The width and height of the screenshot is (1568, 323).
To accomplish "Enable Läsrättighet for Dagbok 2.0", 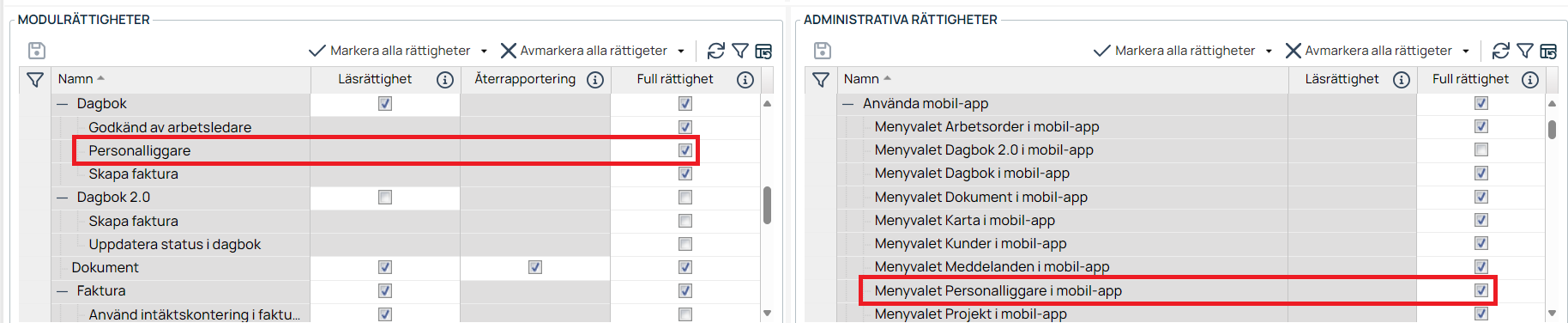I will [x=385, y=198].
